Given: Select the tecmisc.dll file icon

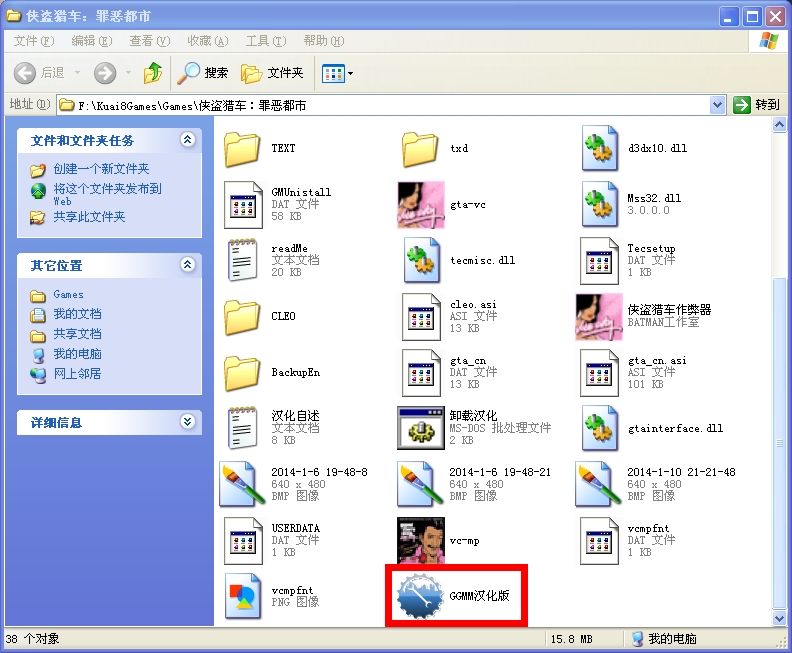Looking at the screenshot, I should pos(421,260).
